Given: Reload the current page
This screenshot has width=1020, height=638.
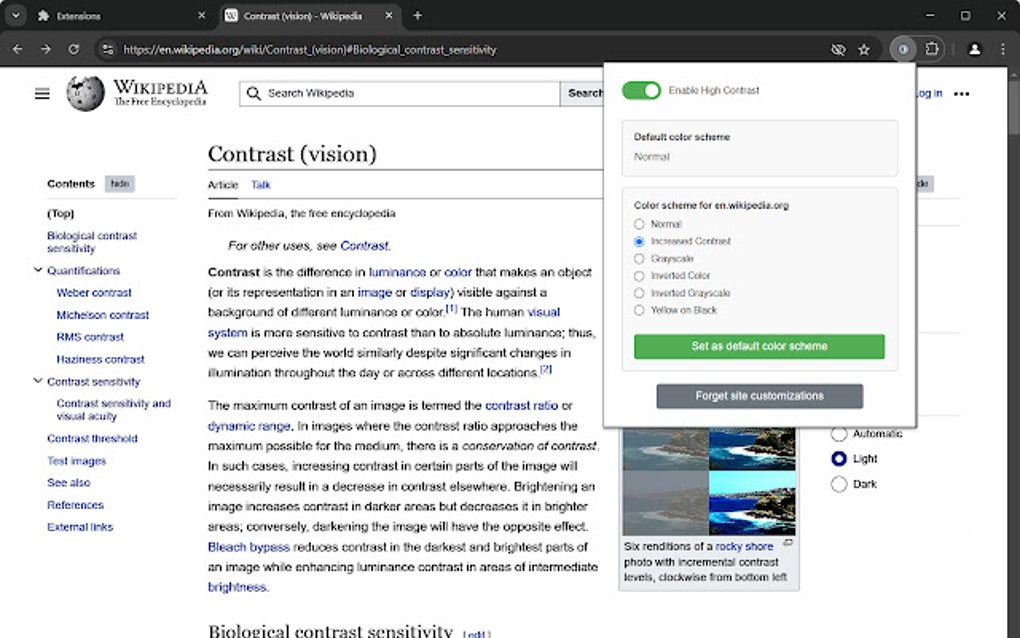Looking at the screenshot, I should coord(72,48).
